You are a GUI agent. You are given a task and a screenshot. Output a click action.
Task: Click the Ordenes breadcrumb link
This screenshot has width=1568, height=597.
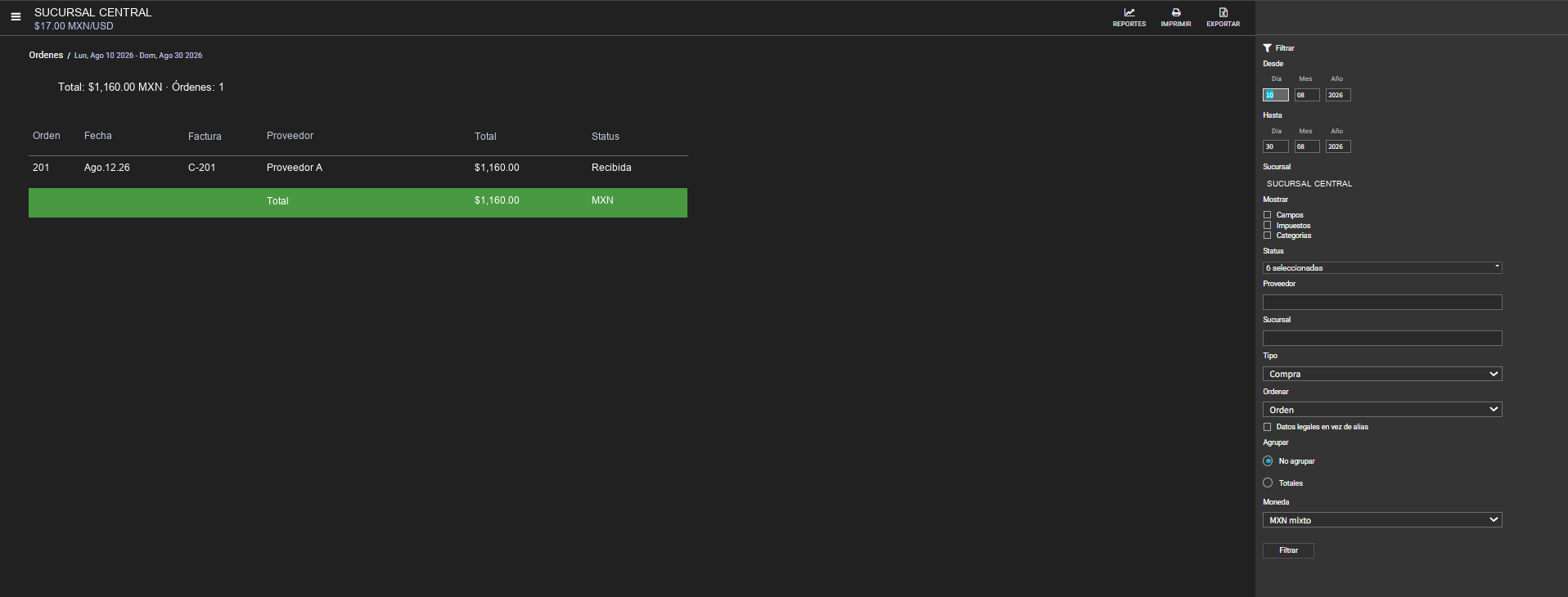46,55
